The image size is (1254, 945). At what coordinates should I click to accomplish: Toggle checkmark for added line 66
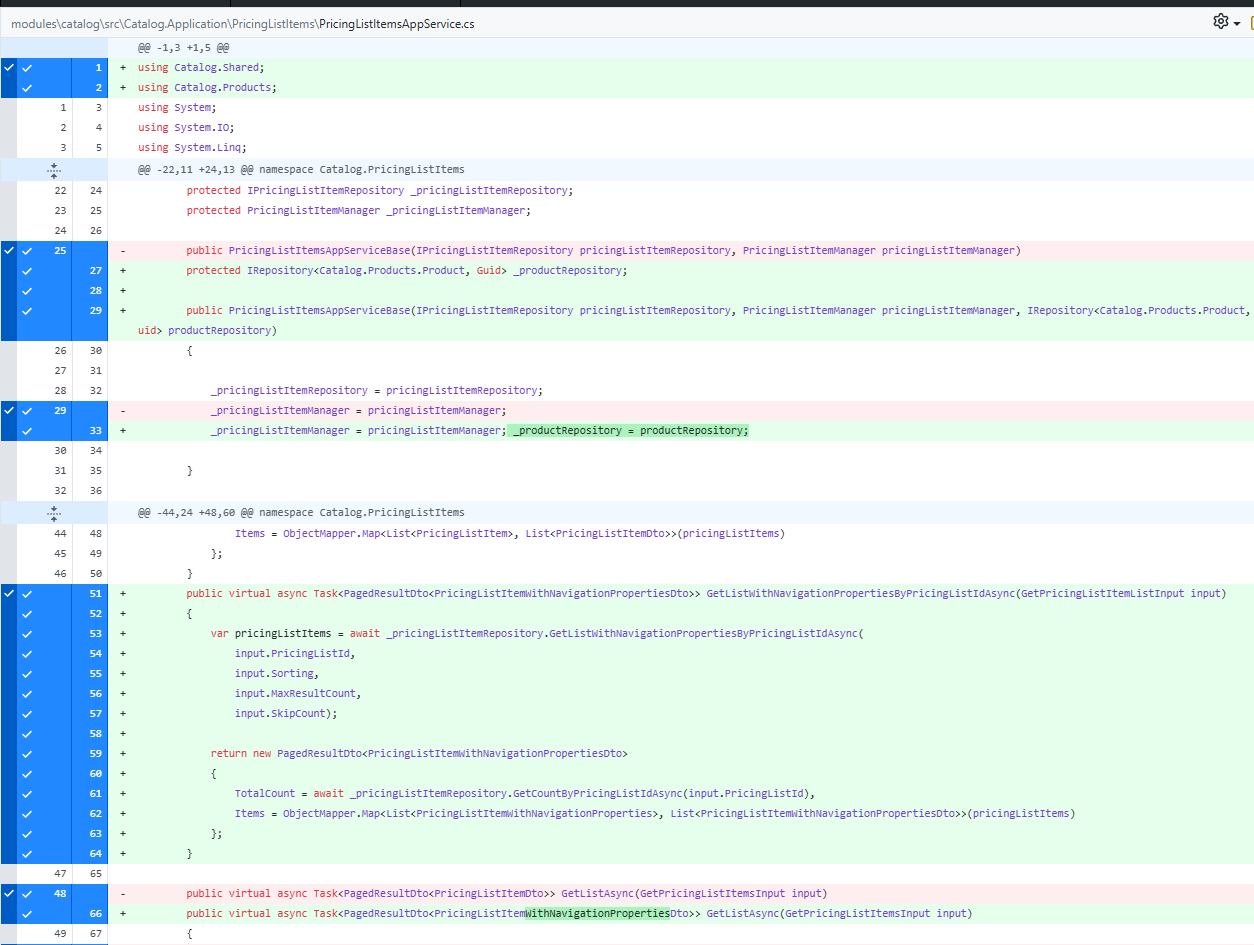(28, 913)
